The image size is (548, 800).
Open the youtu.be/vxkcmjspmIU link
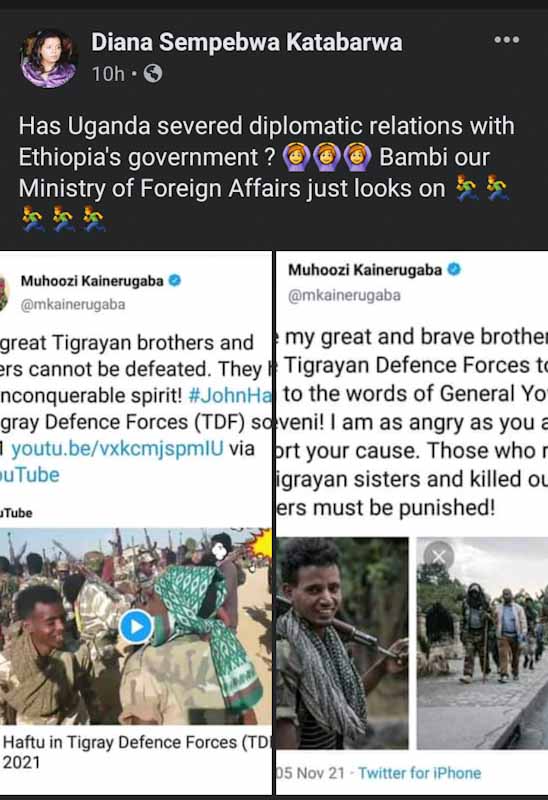117,448
